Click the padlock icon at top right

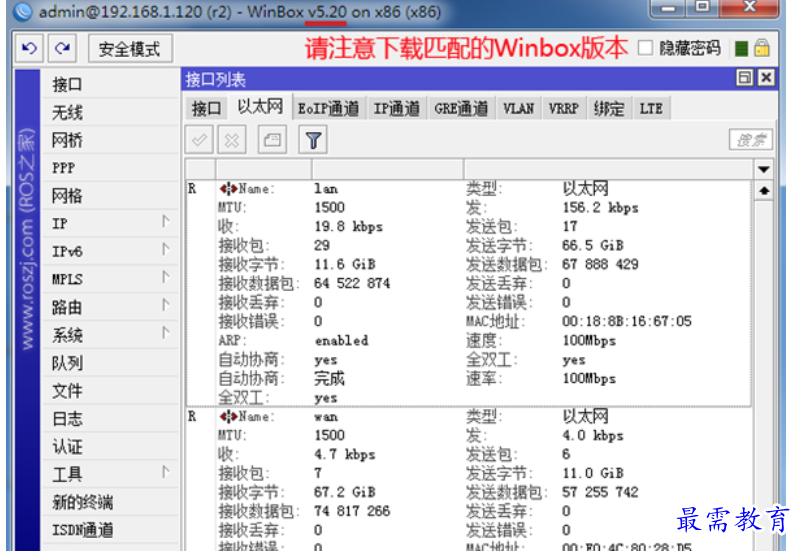click(x=762, y=48)
